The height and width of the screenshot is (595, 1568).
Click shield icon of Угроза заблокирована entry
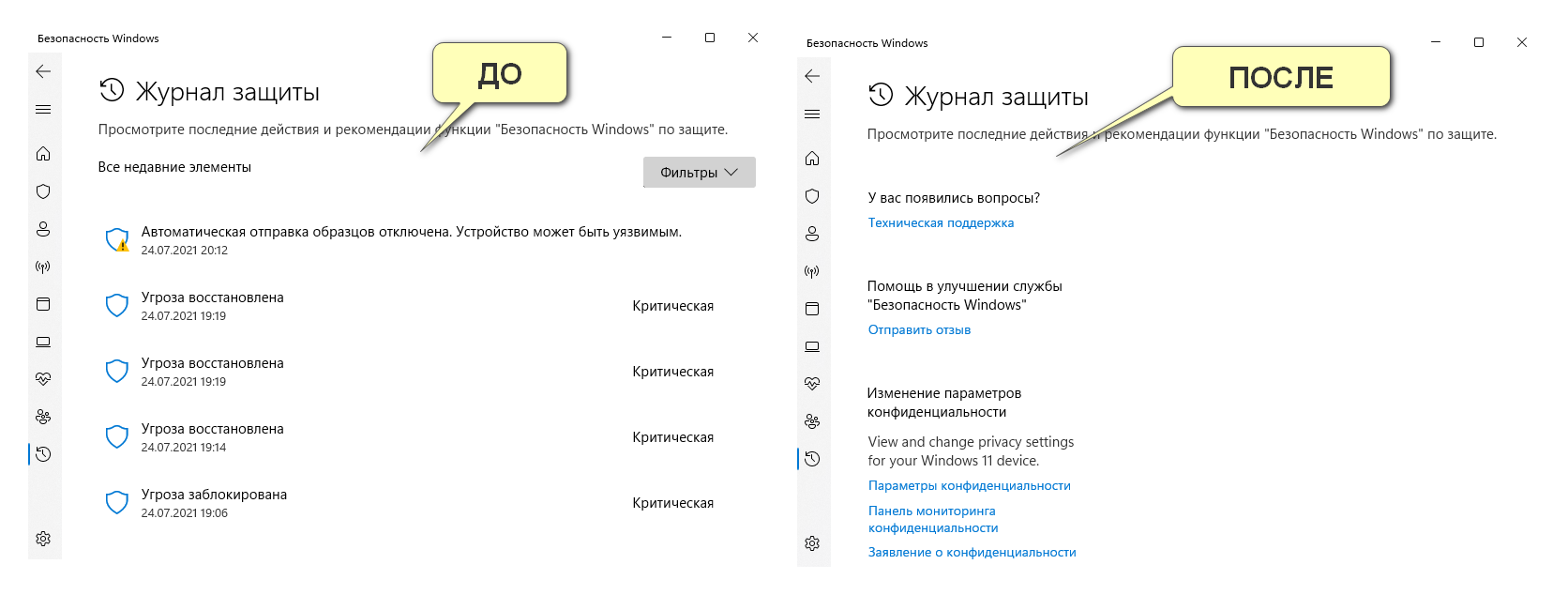(117, 502)
